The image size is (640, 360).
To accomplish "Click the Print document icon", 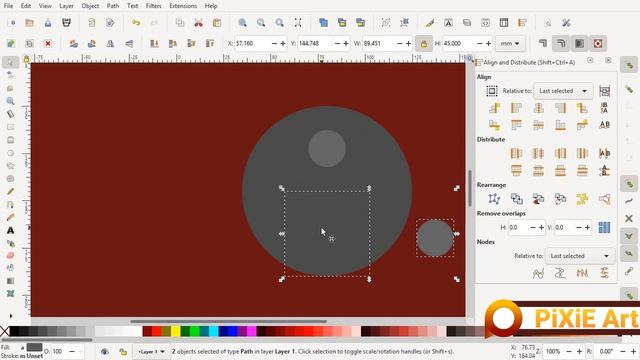I will click(x=67, y=23).
